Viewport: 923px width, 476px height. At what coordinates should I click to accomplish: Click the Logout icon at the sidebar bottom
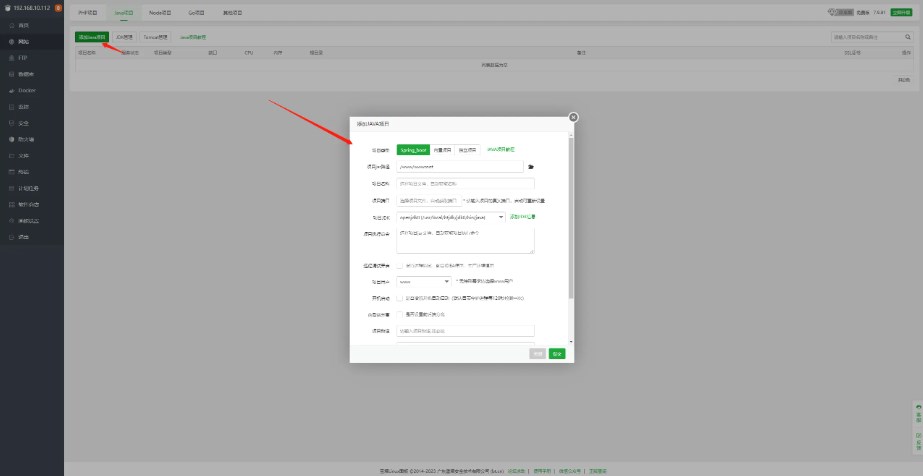(x=12, y=237)
